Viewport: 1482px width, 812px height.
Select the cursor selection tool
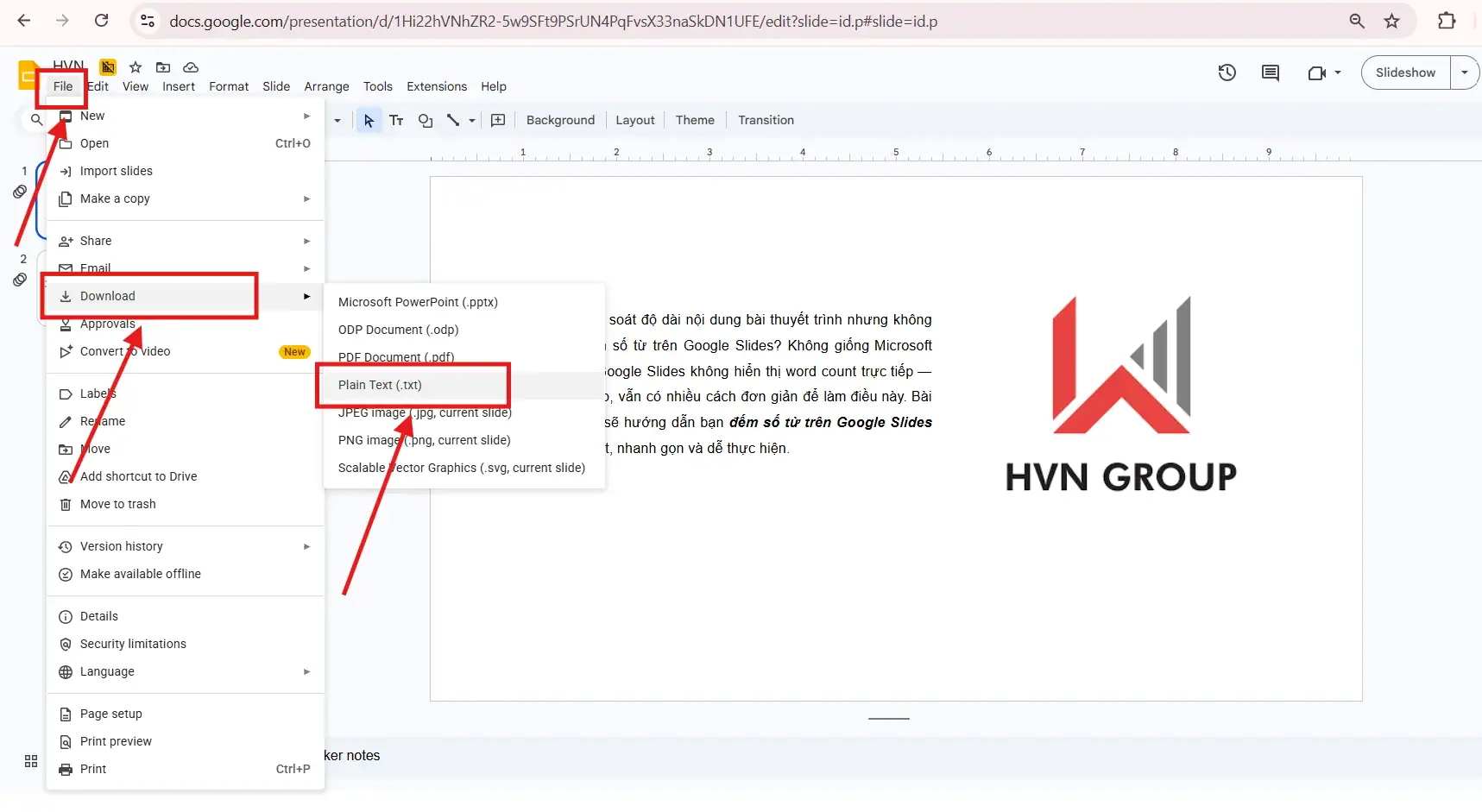click(369, 120)
